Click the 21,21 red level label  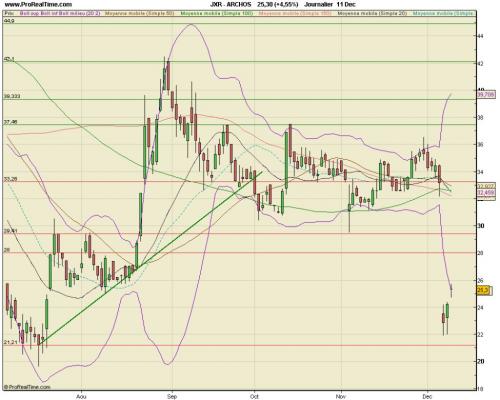coord(10,342)
